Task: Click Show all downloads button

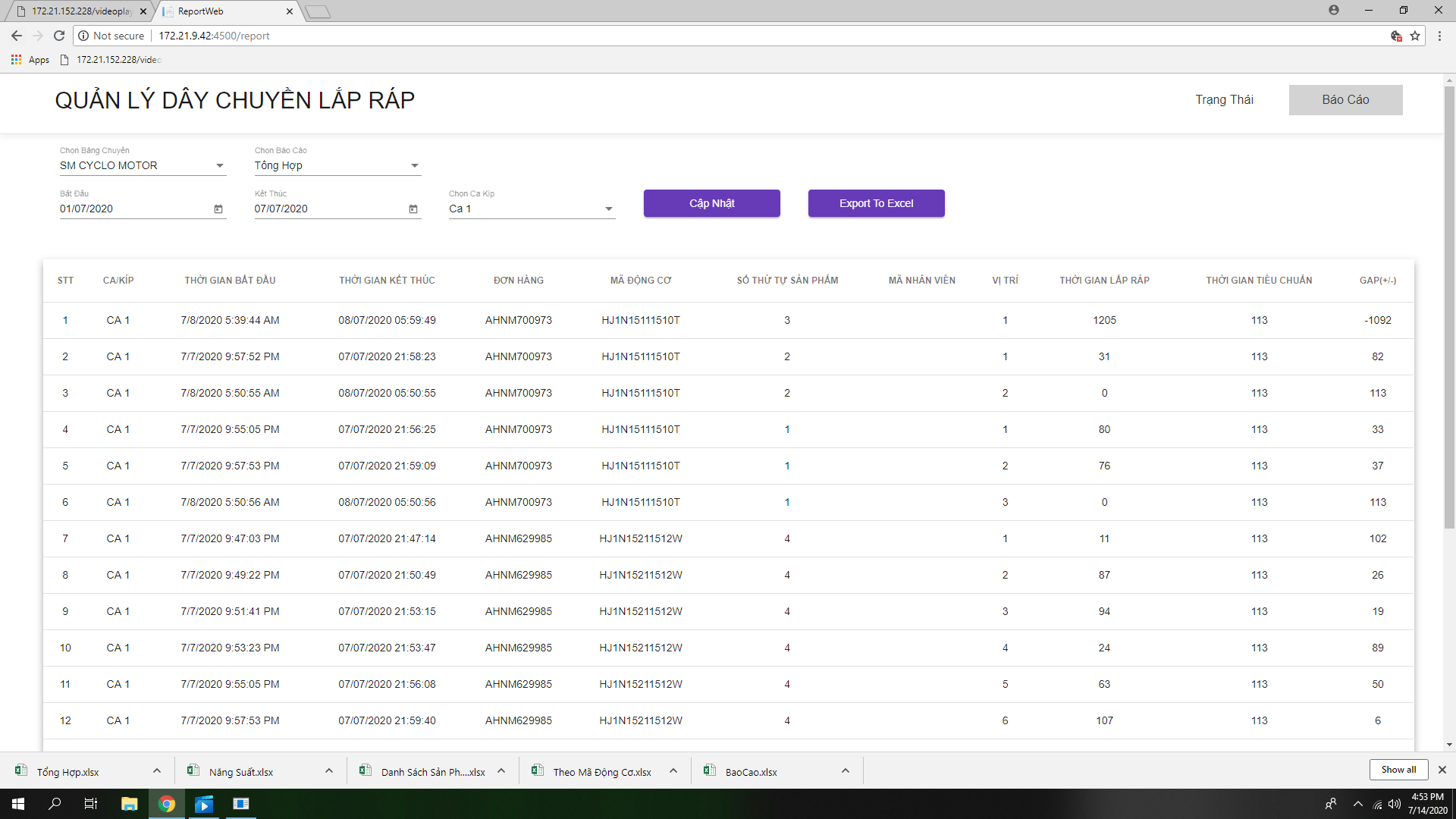Action: (x=1398, y=770)
